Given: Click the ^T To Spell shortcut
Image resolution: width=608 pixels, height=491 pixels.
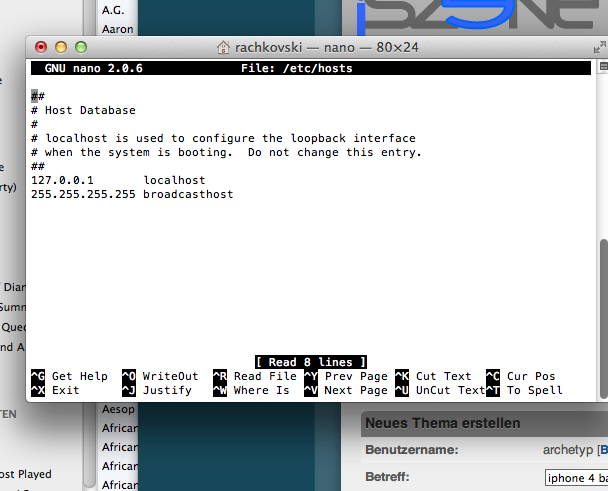Looking at the screenshot, I should (x=524, y=390).
